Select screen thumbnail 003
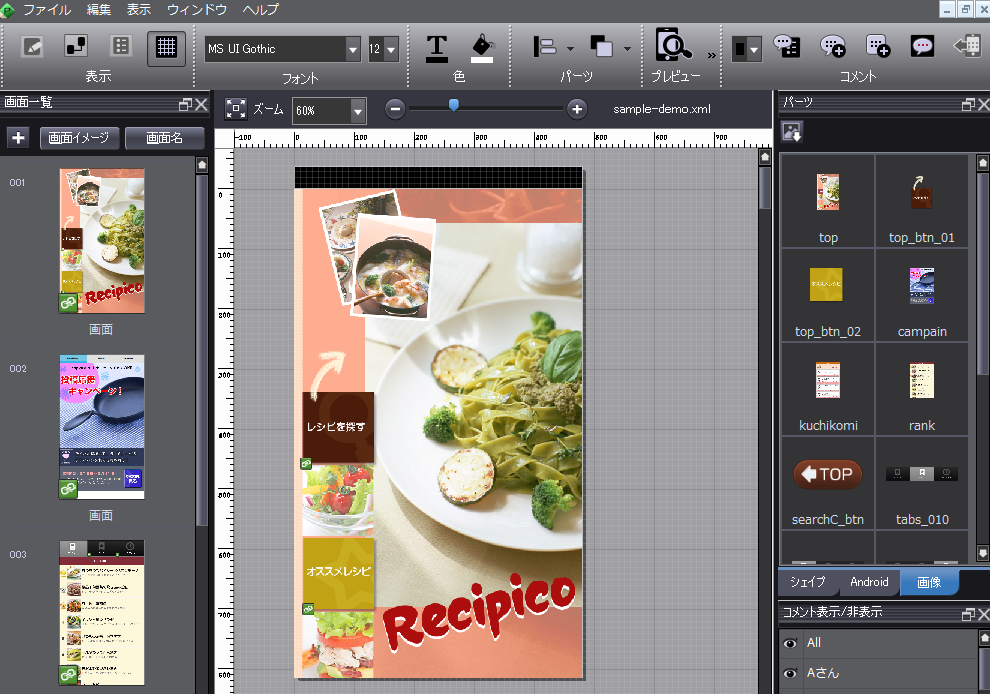The height and width of the screenshot is (694, 990). tap(102, 613)
